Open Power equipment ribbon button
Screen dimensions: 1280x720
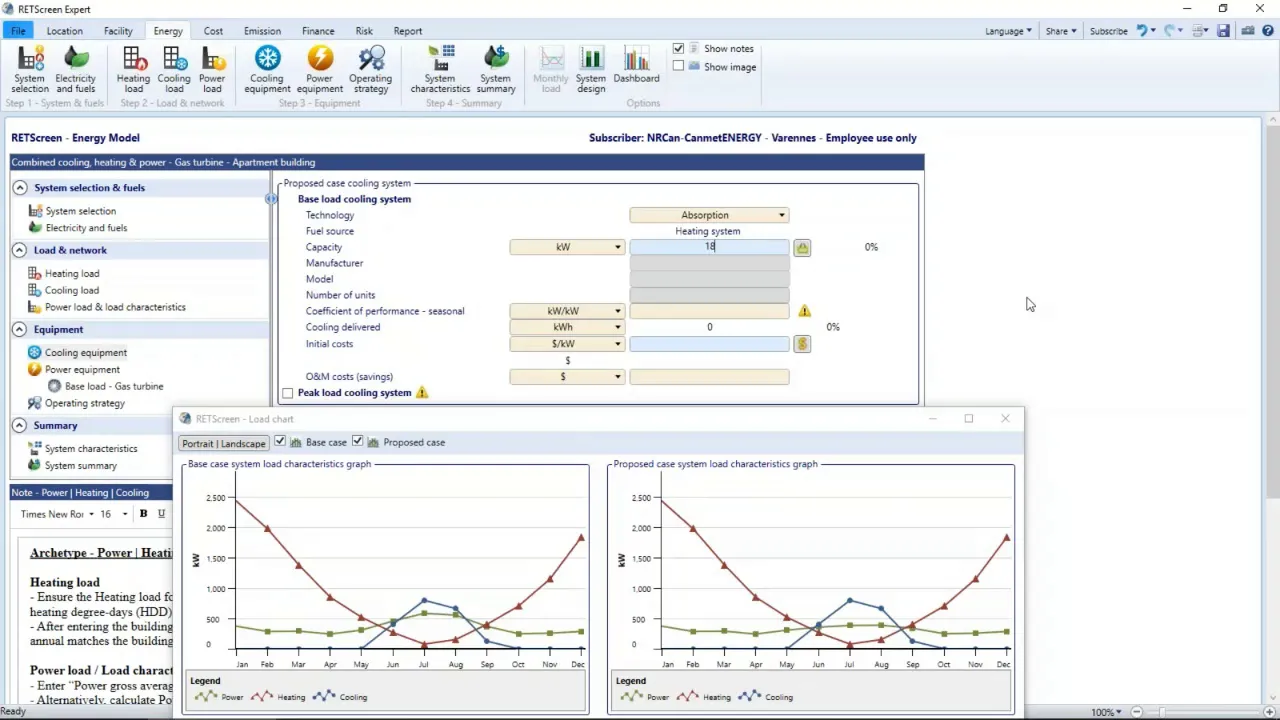(320, 69)
